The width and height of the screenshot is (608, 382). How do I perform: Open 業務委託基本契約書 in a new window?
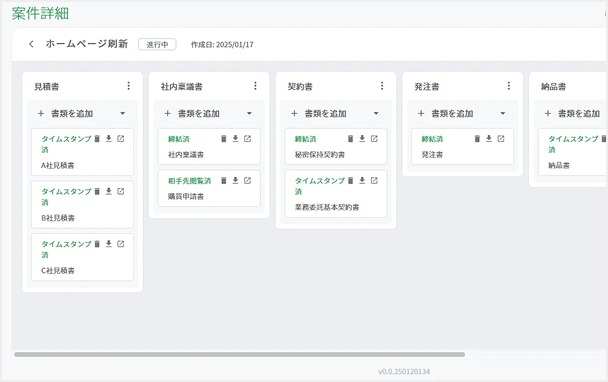(x=374, y=180)
